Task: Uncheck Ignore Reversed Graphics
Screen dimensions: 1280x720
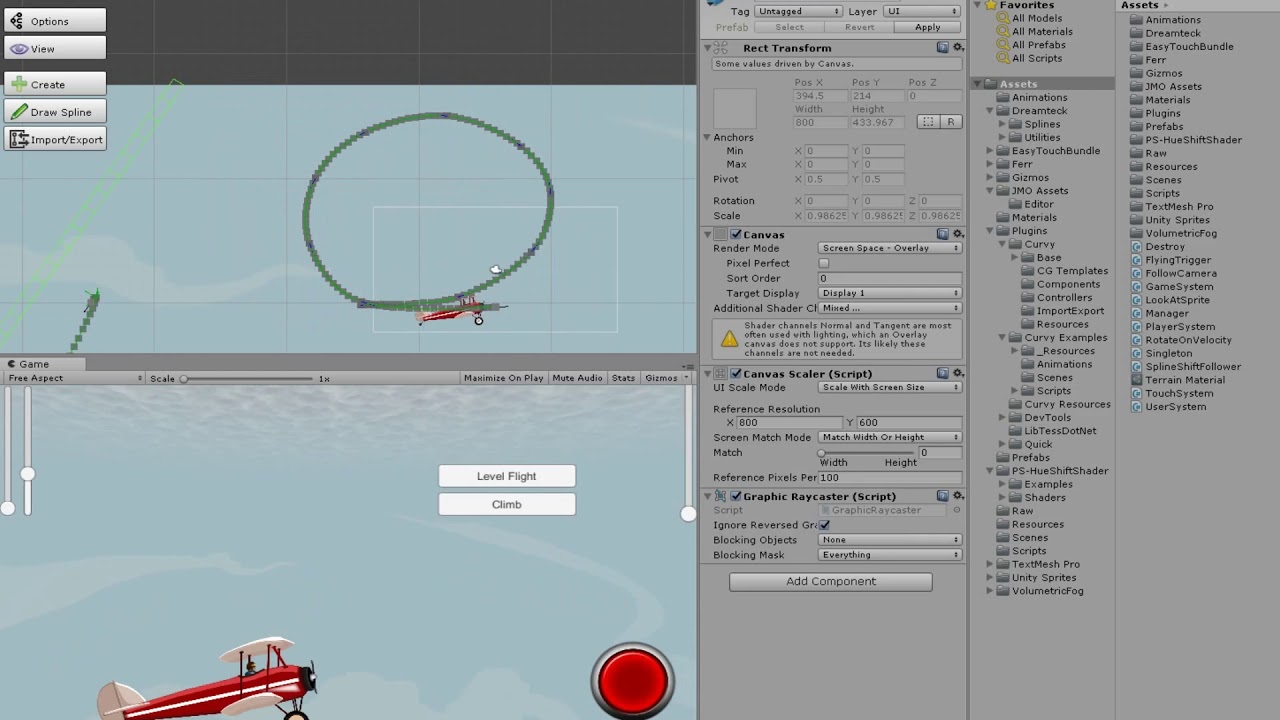Action: [824, 525]
